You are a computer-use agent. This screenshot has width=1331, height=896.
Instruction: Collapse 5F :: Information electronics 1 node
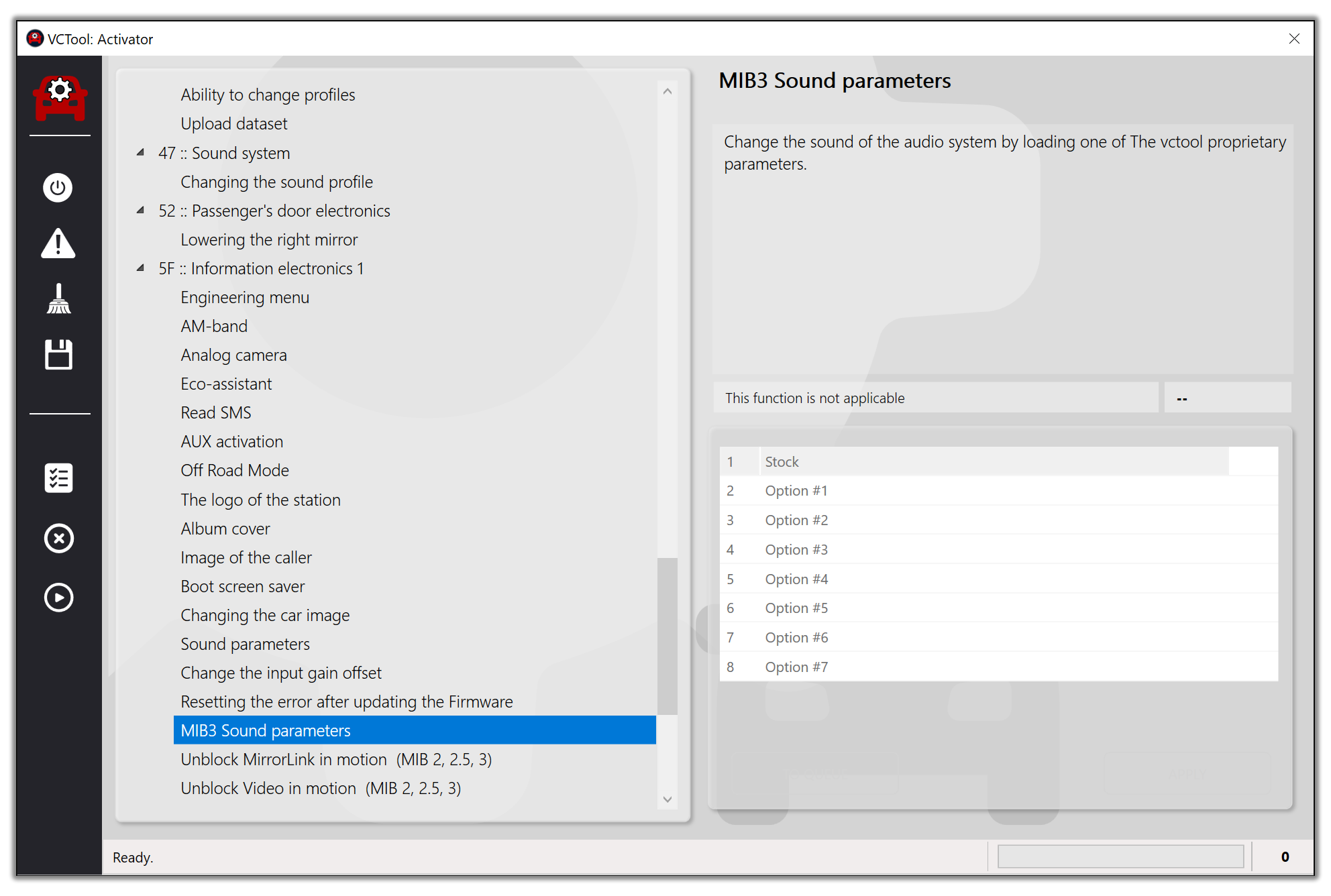point(140,268)
